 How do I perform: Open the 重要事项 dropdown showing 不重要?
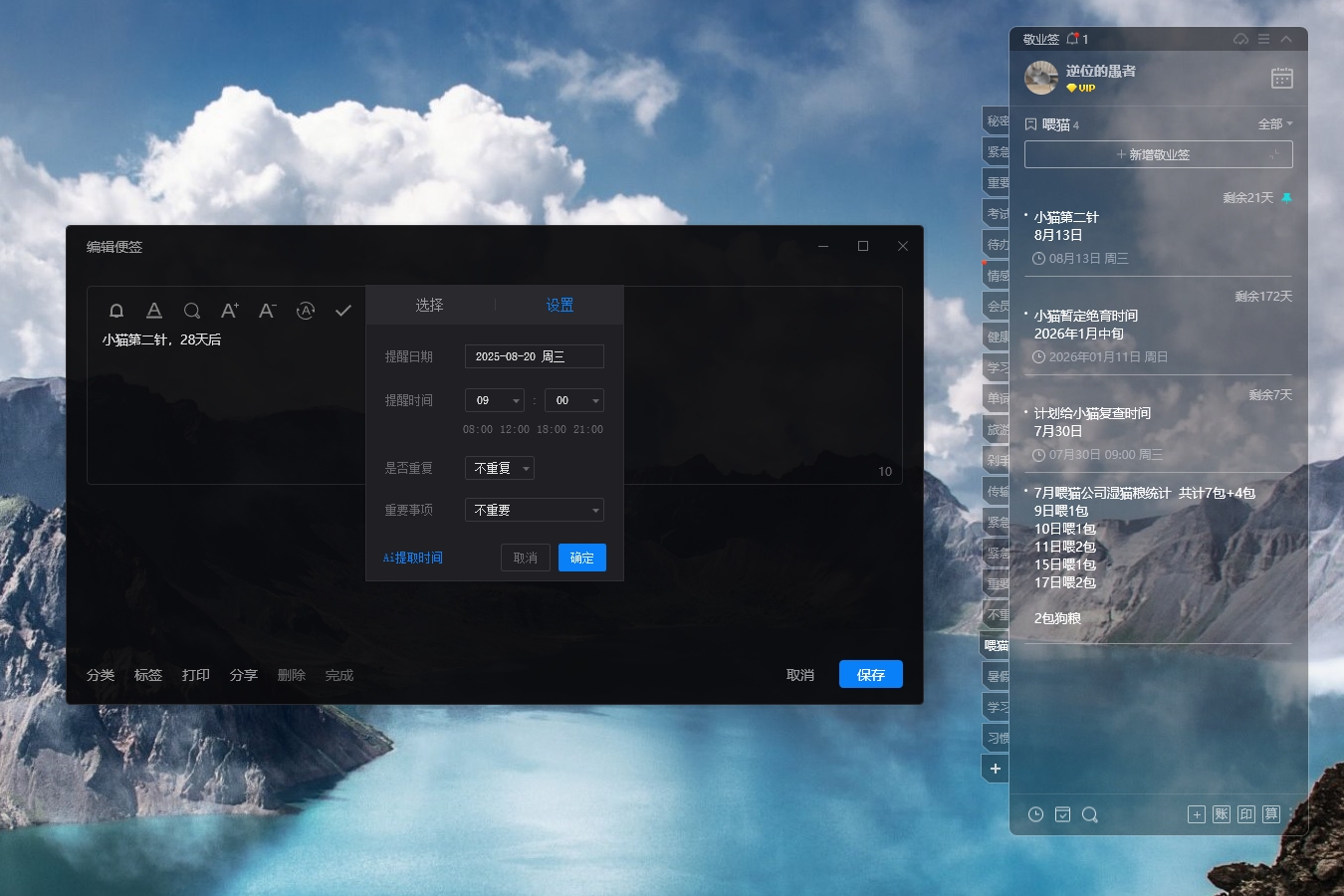[x=535, y=510]
